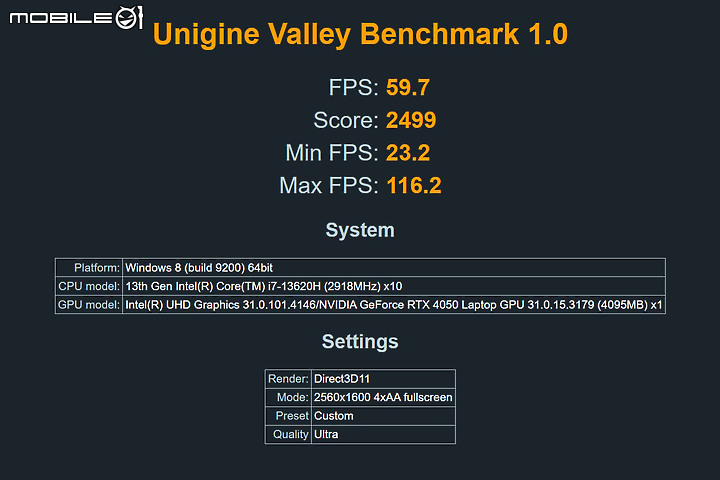Click the Unigine Valley Benchmark 1.0 title
Viewport: 720px width, 480px height.
360,34
